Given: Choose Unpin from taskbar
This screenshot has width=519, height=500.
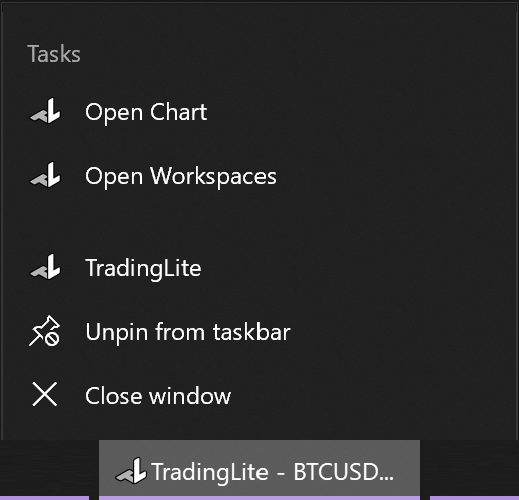Looking at the screenshot, I should pyautogui.click(x=259, y=332).
